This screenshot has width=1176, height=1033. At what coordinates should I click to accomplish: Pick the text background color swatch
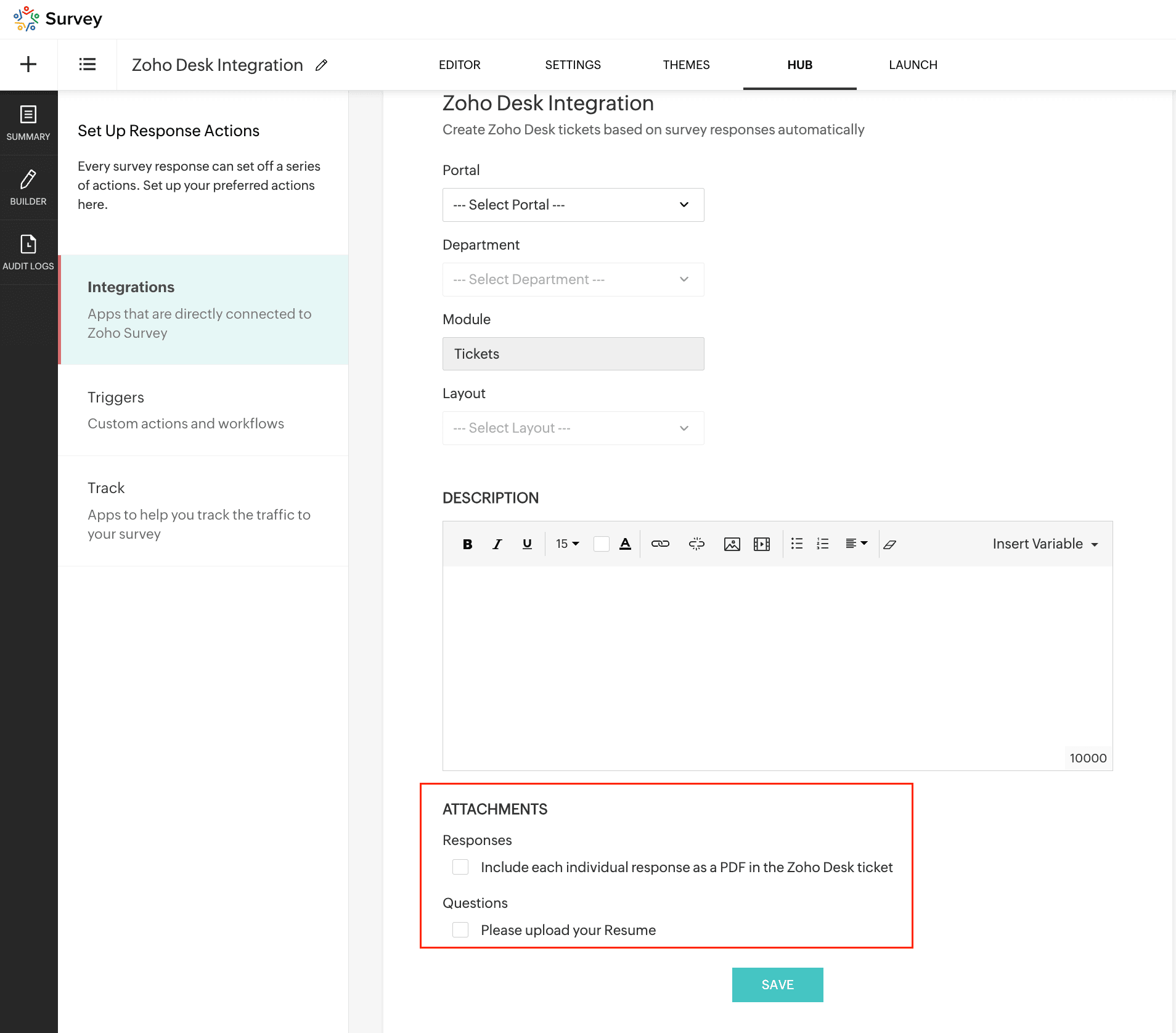tap(601, 544)
